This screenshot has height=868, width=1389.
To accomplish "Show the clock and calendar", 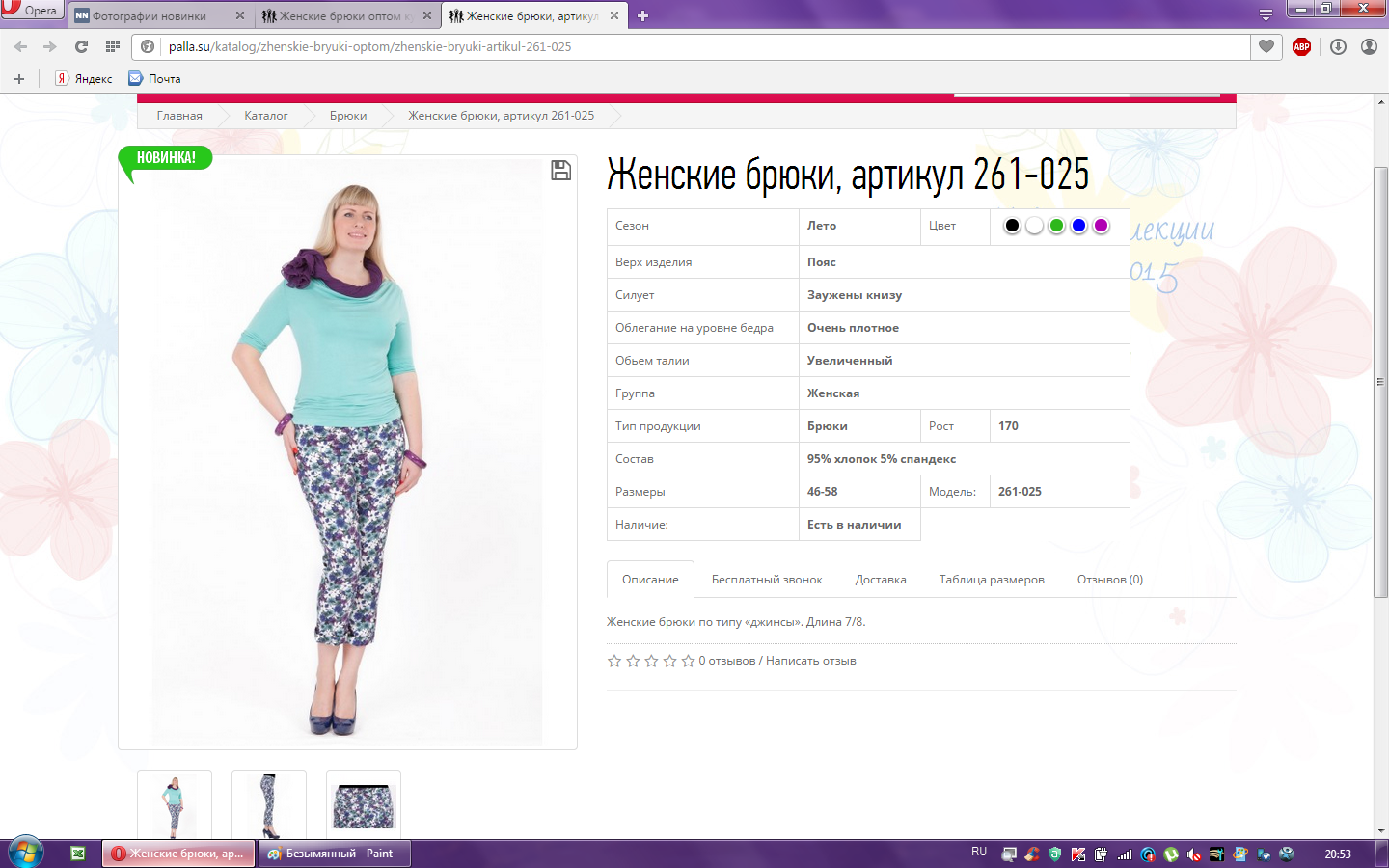I will click(x=1338, y=854).
